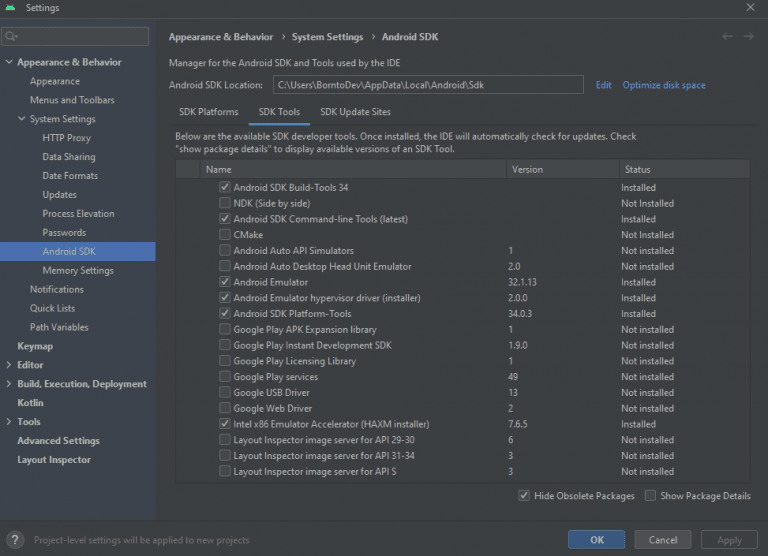Expand the Build, Execution, Deployment section

tap(9, 384)
